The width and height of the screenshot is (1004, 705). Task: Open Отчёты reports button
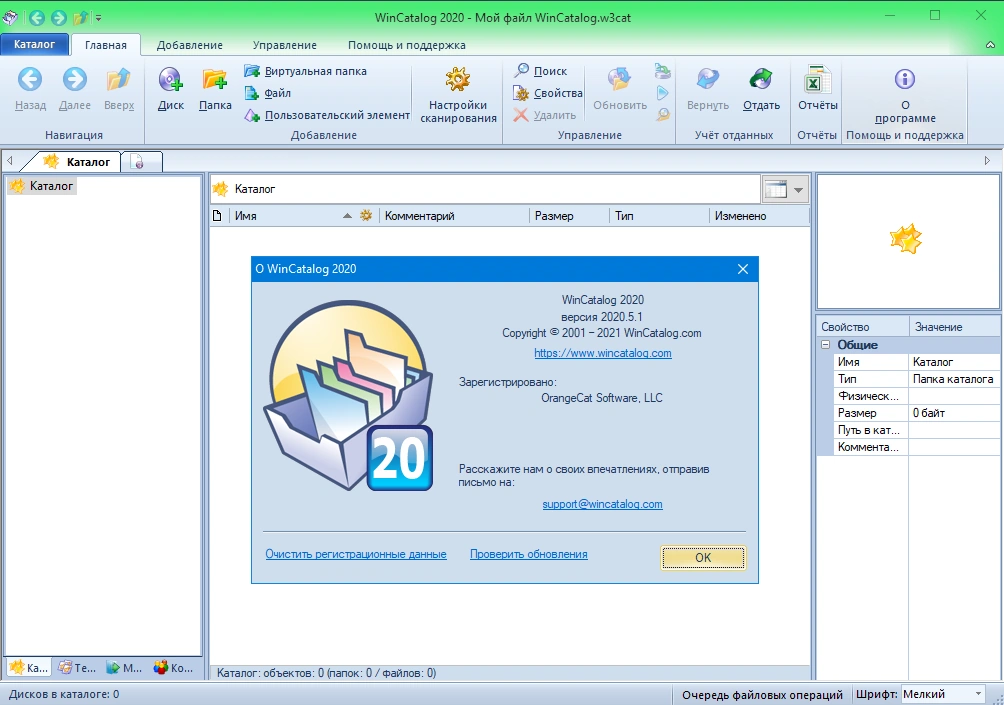(x=818, y=89)
